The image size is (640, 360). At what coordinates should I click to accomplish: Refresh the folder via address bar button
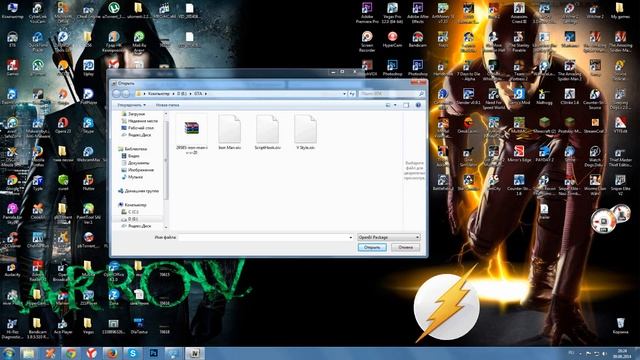tap(352, 94)
